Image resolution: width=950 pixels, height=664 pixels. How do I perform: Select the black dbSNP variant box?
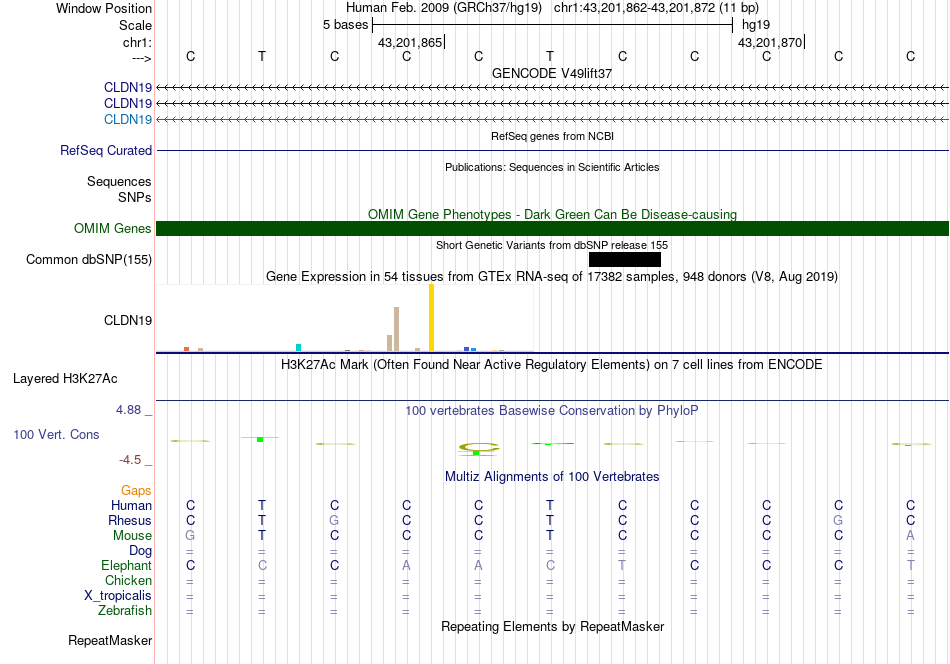[x=625, y=259]
